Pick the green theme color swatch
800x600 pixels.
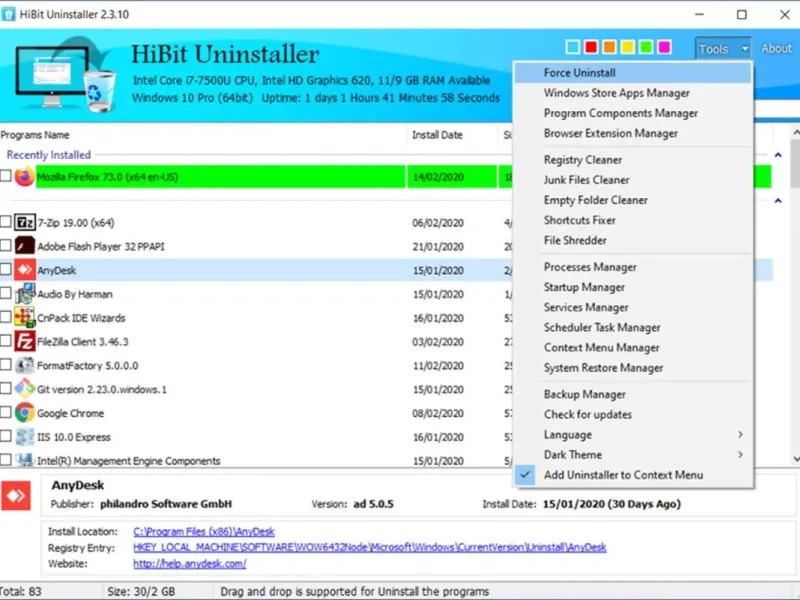pyautogui.click(x=646, y=47)
